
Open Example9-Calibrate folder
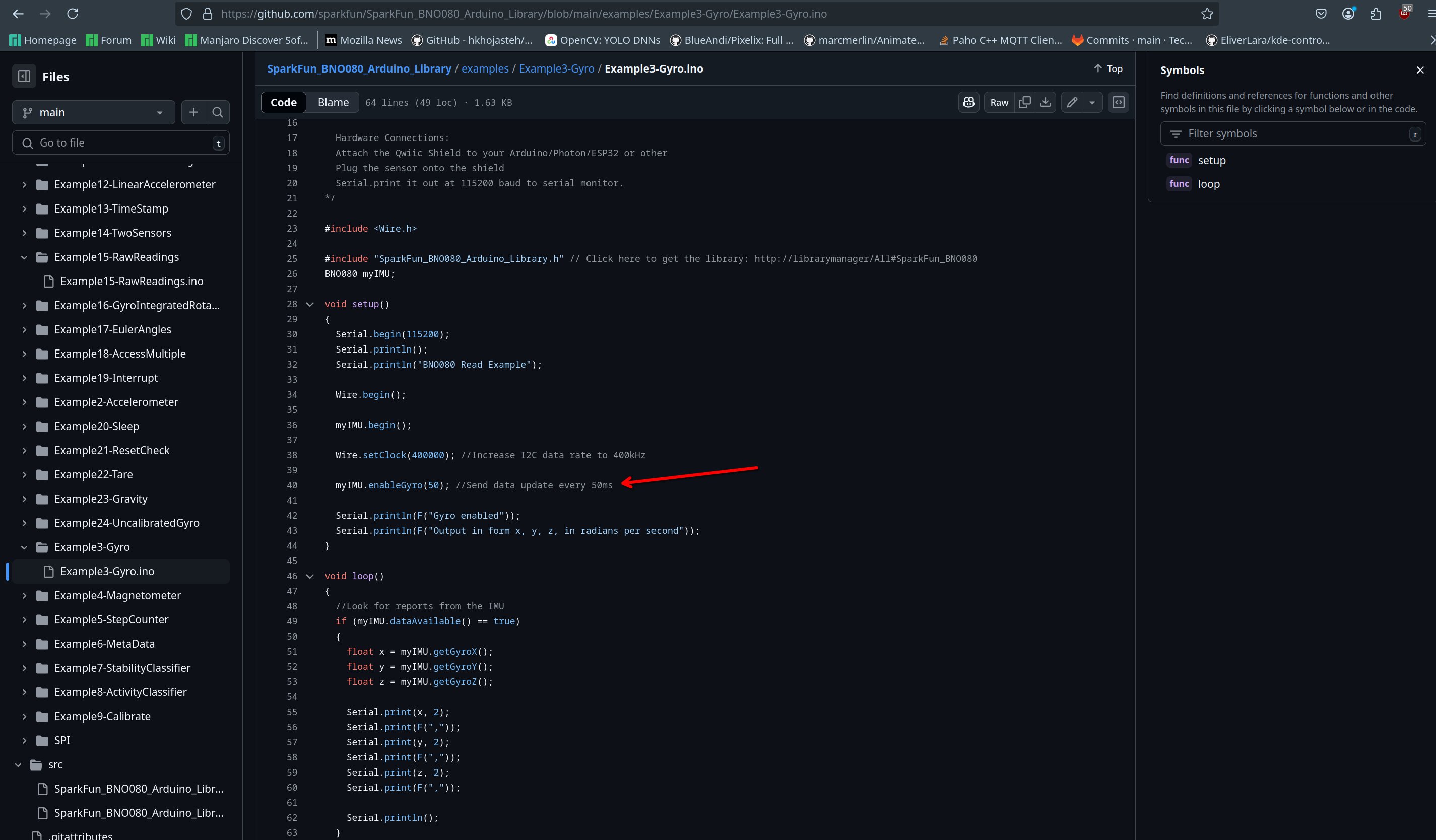[x=103, y=716]
